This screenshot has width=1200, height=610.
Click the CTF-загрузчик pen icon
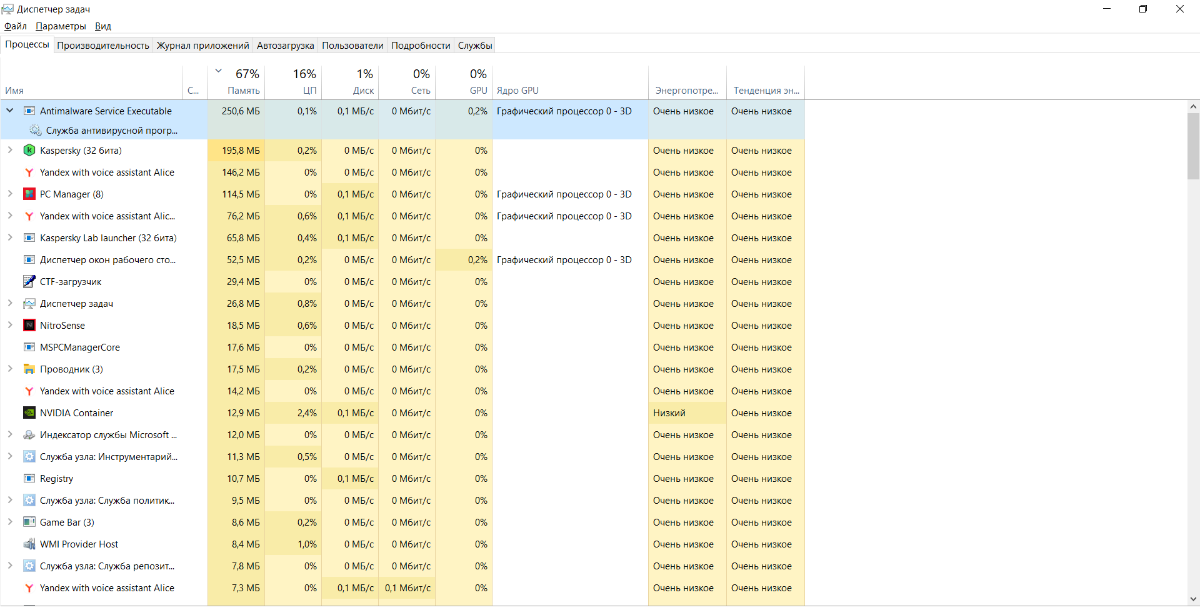(x=29, y=282)
